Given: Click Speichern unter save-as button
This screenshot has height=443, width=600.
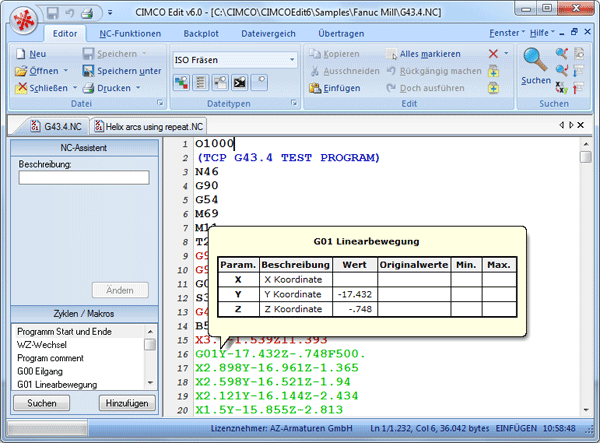Looking at the screenshot, I should [x=122, y=71].
